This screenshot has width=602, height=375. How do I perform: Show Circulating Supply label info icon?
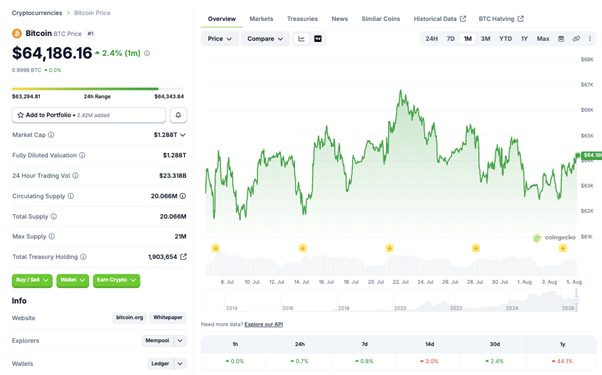coord(71,196)
